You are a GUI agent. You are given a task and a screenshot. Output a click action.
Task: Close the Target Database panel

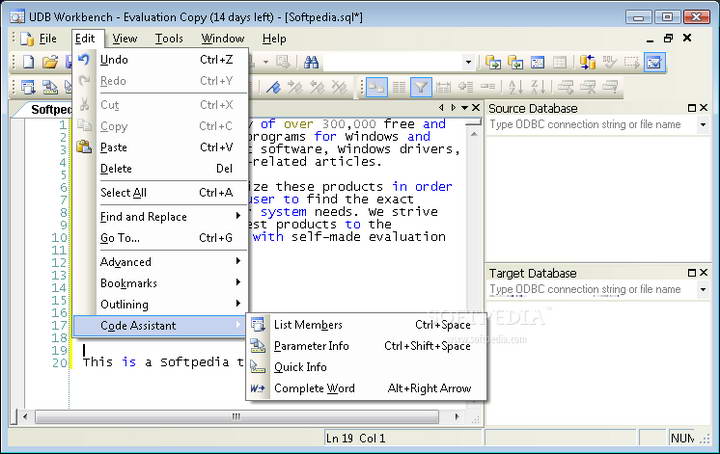(704, 273)
